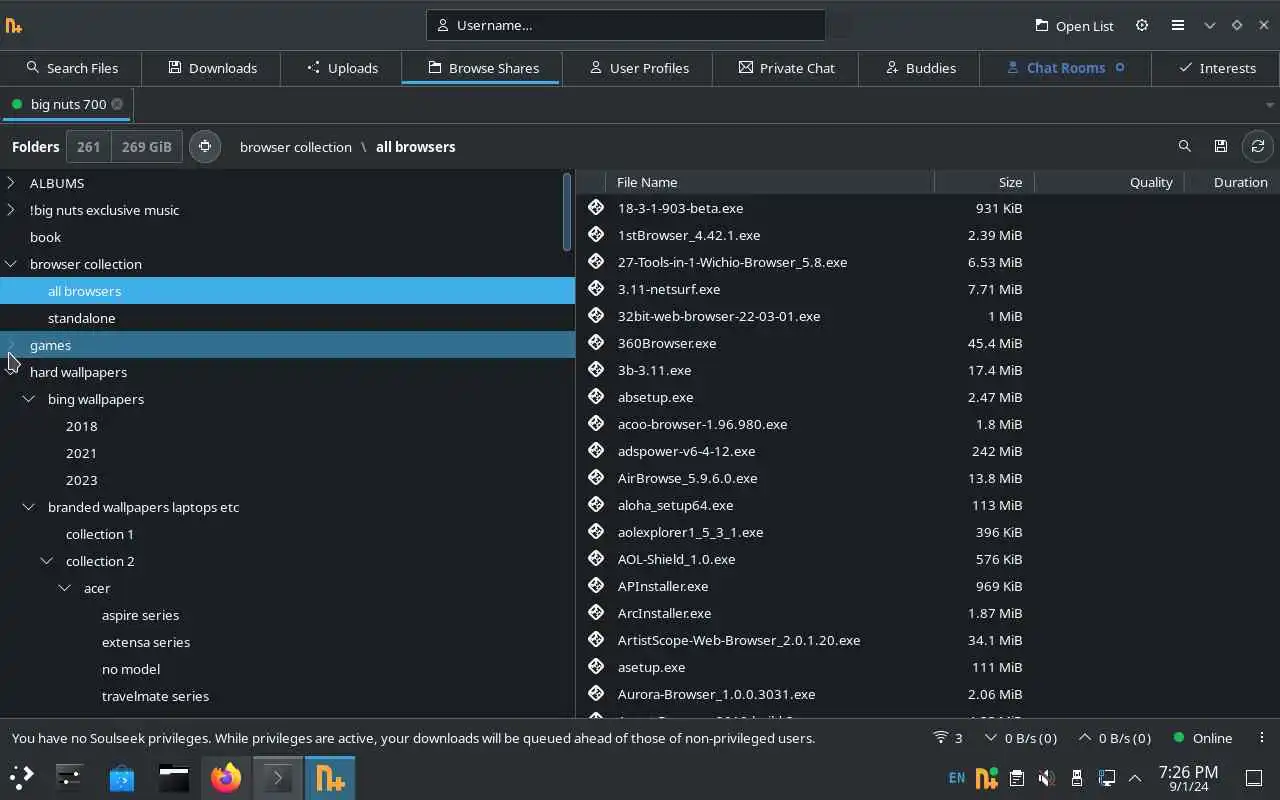Image resolution: width=1280 pixels, height=800 pixels.
Task: Switch to the Uploads tab
Action: [x=341, y=68]
